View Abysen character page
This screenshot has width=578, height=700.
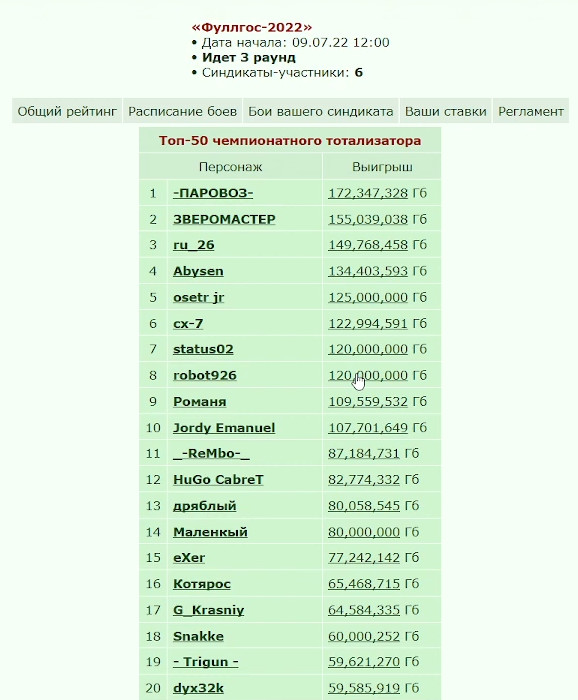tap(198, 271)
